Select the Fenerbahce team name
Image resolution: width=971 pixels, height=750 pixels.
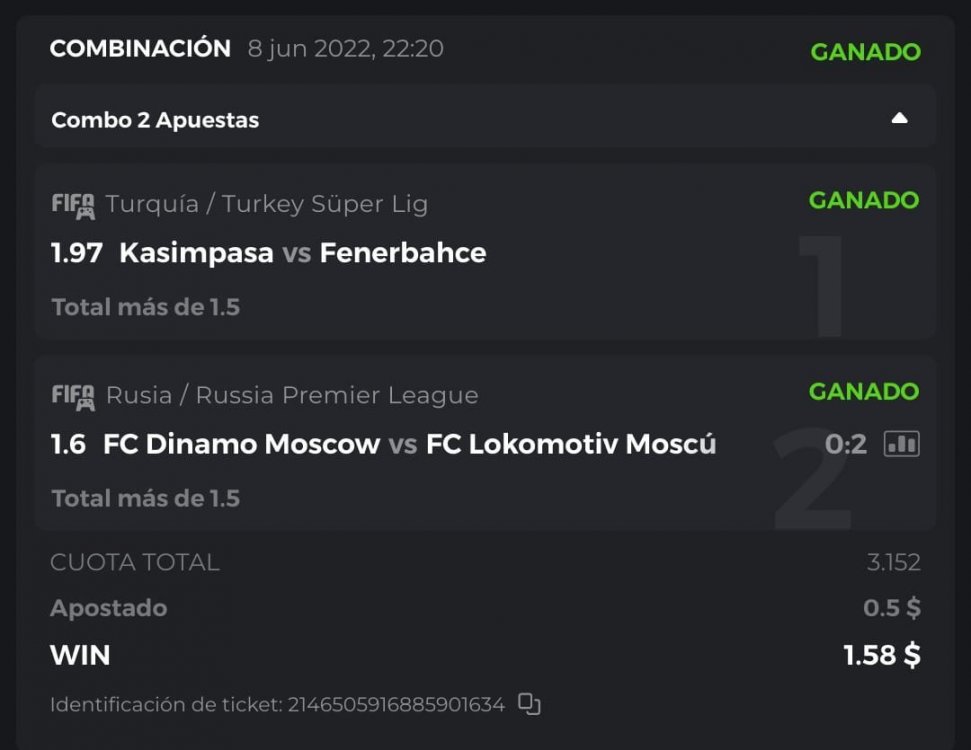pos(402,253)
